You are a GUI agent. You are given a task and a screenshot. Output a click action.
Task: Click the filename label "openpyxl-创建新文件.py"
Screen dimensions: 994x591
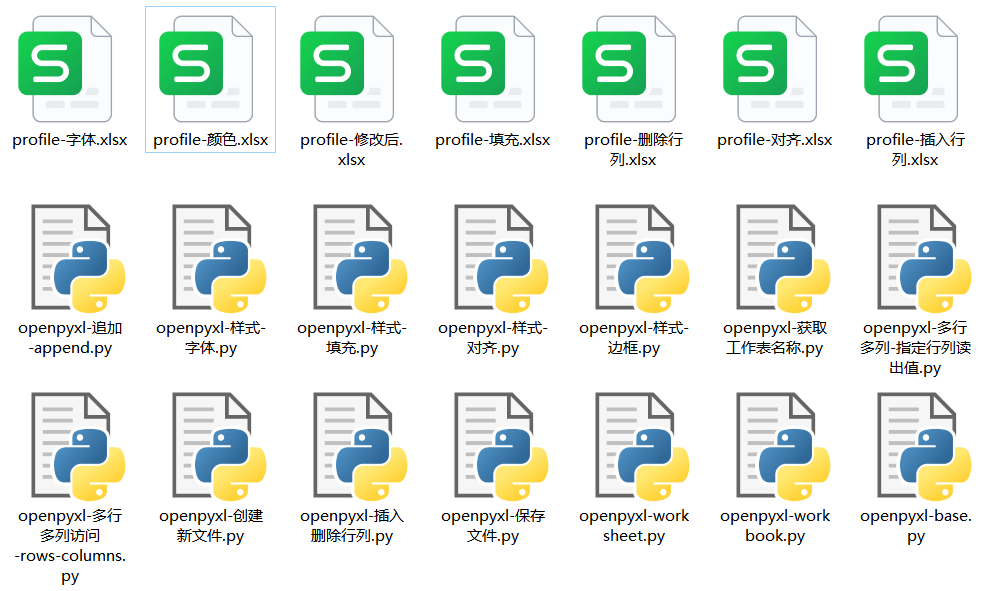click(211, 526)
